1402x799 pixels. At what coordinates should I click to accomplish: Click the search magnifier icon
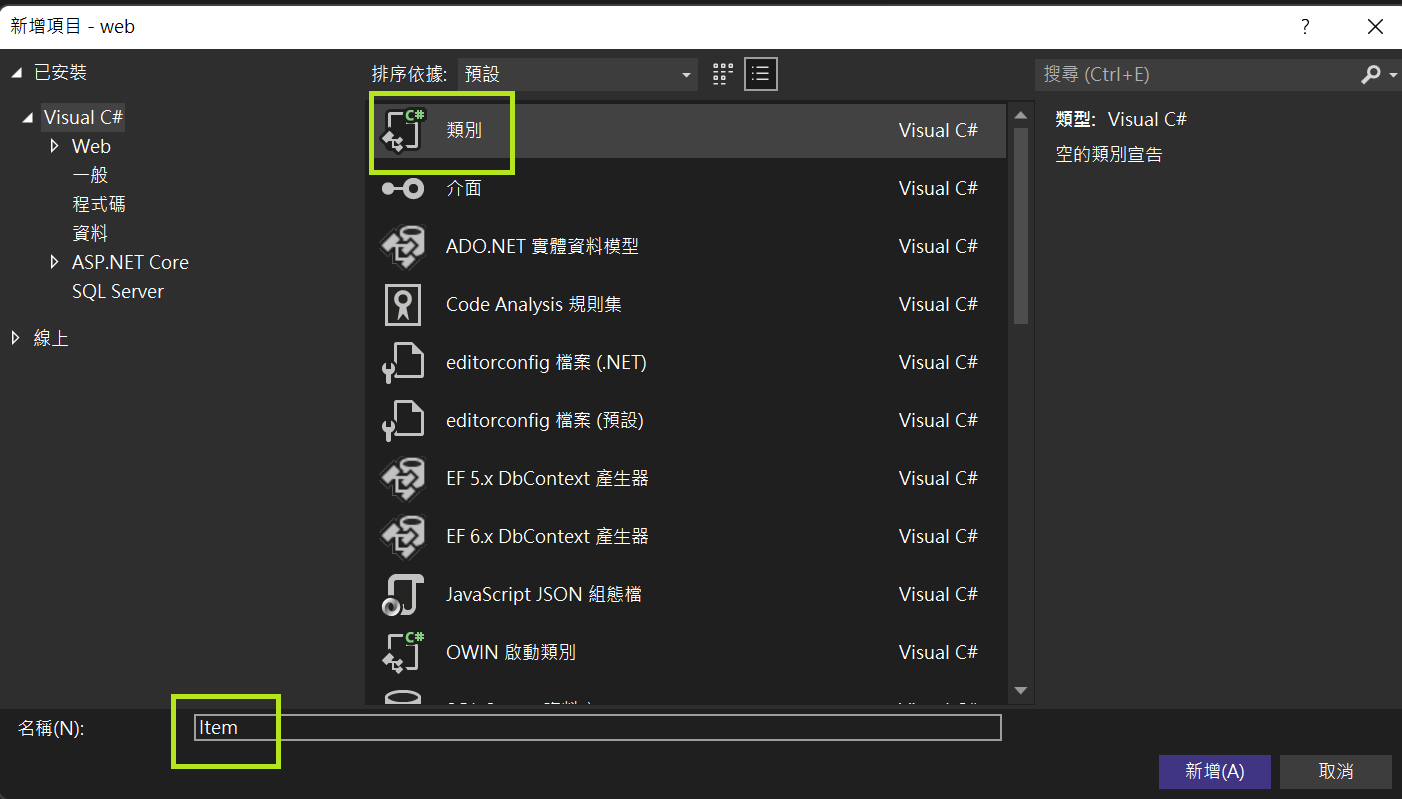(1371, 74)
